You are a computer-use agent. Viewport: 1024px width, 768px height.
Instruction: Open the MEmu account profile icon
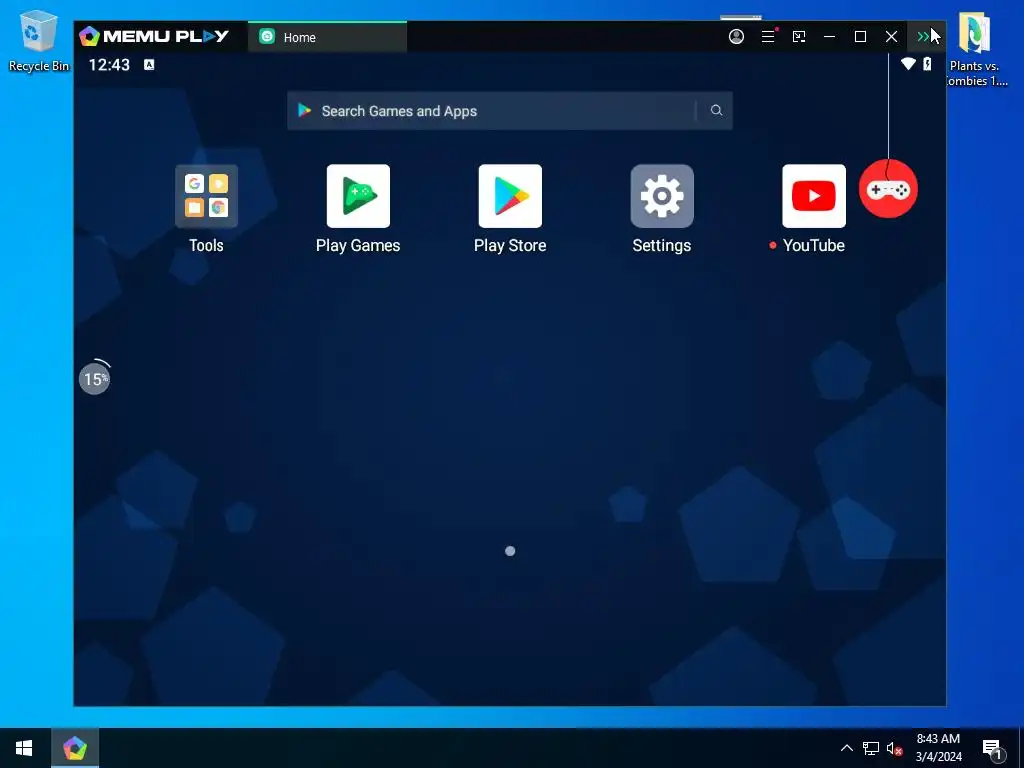point(736,37)
